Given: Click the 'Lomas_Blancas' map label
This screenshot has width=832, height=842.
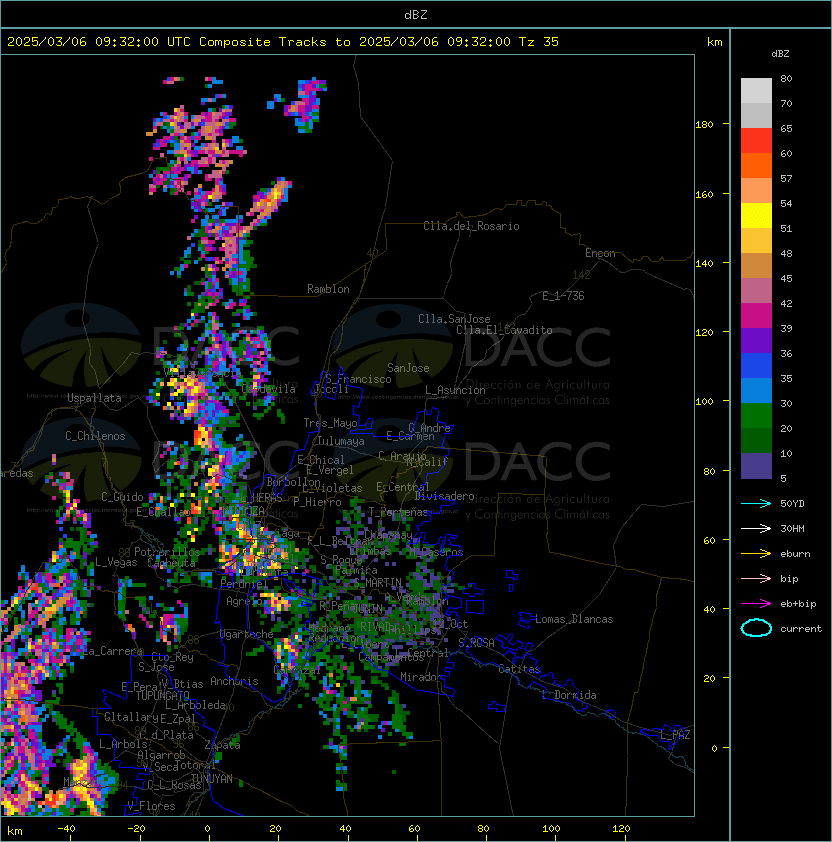Looking at the screenshot, I should pyautogui.click(x=574, y=619).
